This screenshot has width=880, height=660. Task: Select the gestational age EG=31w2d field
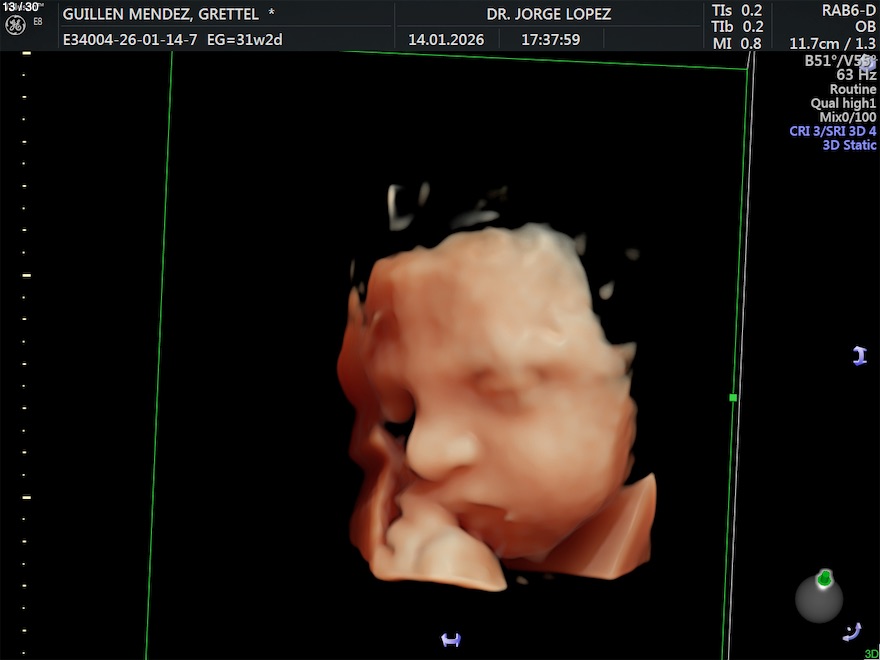click(246, 40)
